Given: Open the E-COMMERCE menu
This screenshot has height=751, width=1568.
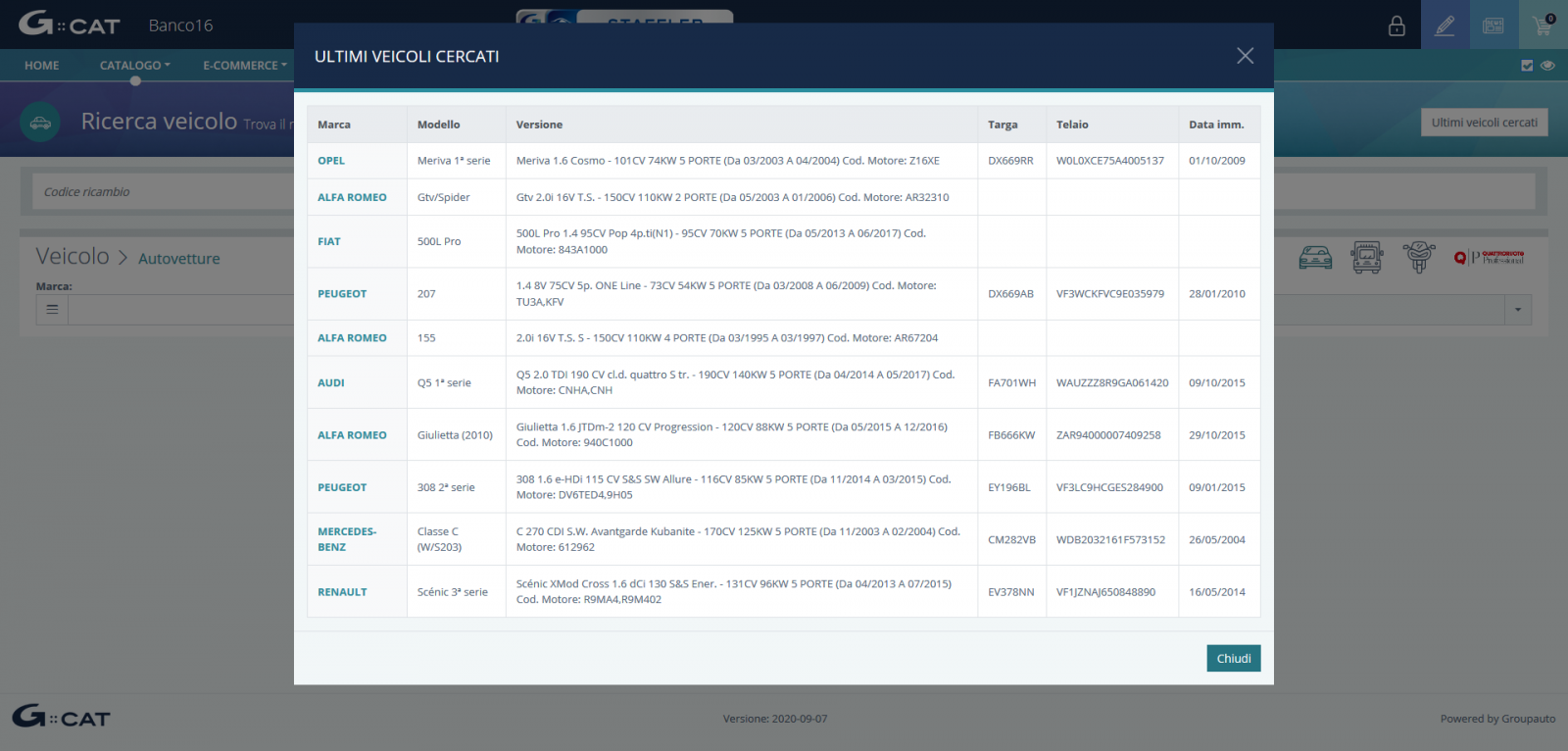Looking at the screenshot, I should [x=245, y=66].
